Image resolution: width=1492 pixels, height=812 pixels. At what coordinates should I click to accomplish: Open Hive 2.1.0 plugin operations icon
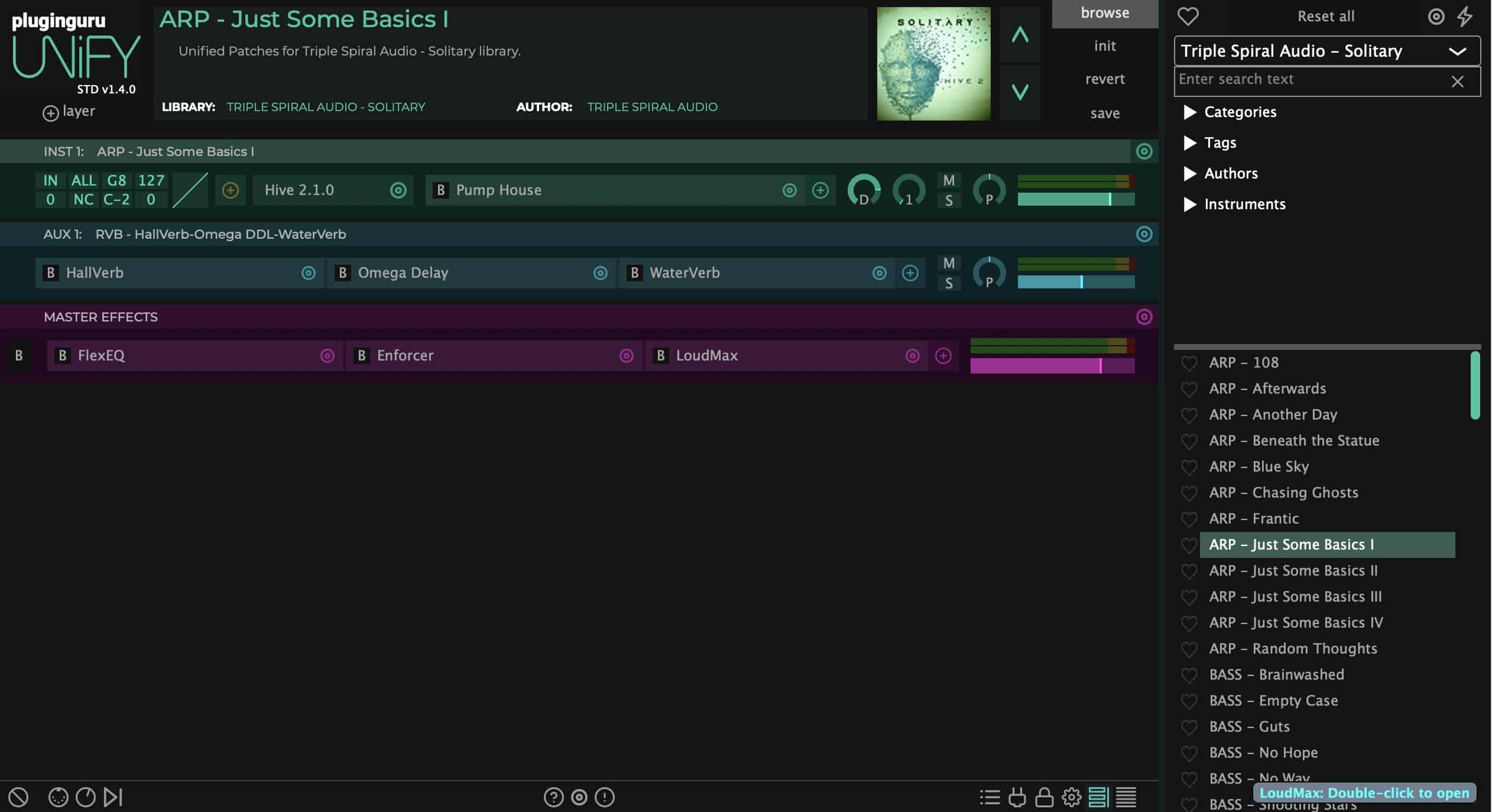click(398, 190)
